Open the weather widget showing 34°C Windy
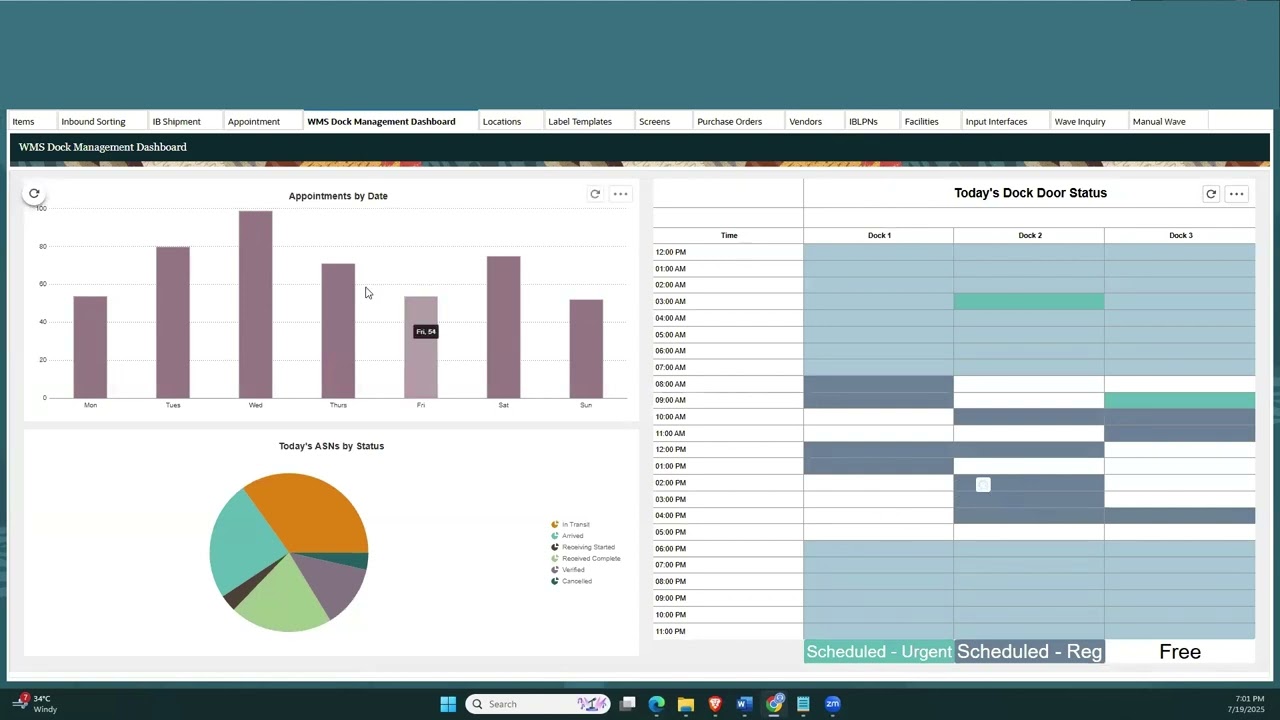 tap(35, 704)
